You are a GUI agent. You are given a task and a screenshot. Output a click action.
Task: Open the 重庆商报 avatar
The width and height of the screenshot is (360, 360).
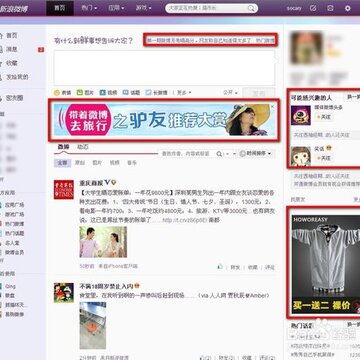pos(64,190)
